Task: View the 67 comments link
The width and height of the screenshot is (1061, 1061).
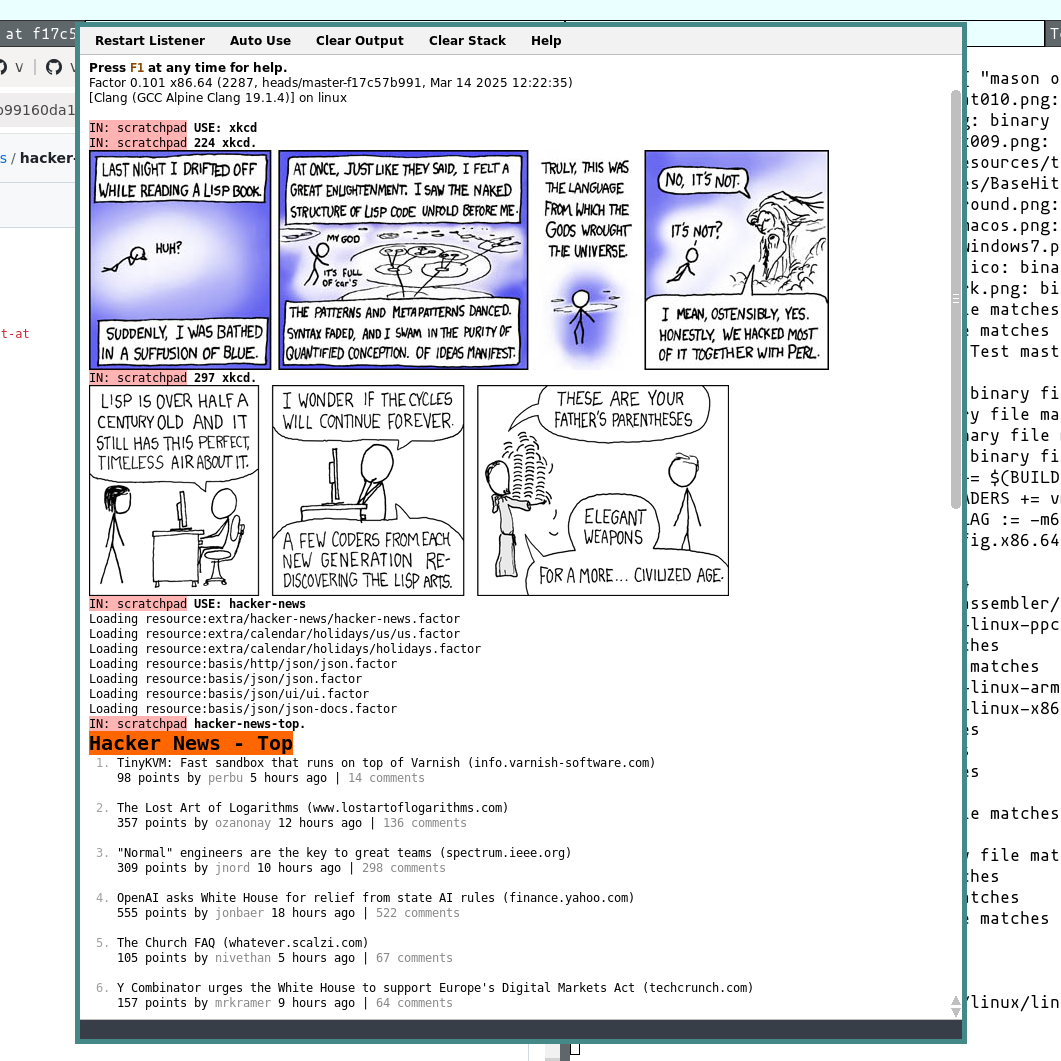Action: point(414,958)
